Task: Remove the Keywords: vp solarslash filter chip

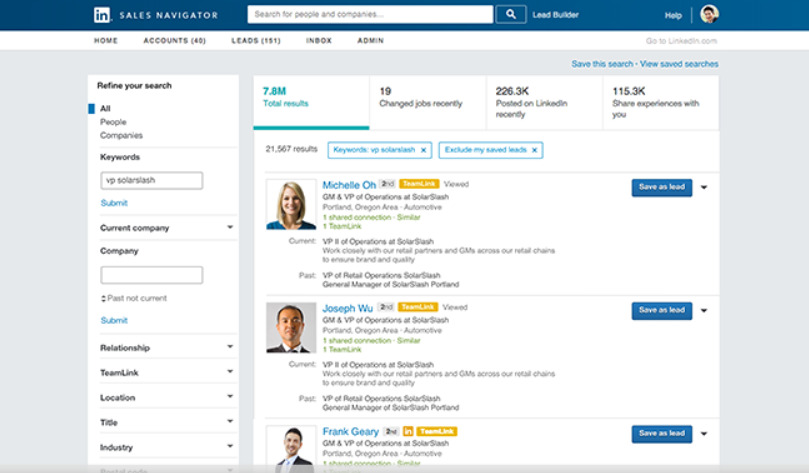Action: [x=424, y=150]
